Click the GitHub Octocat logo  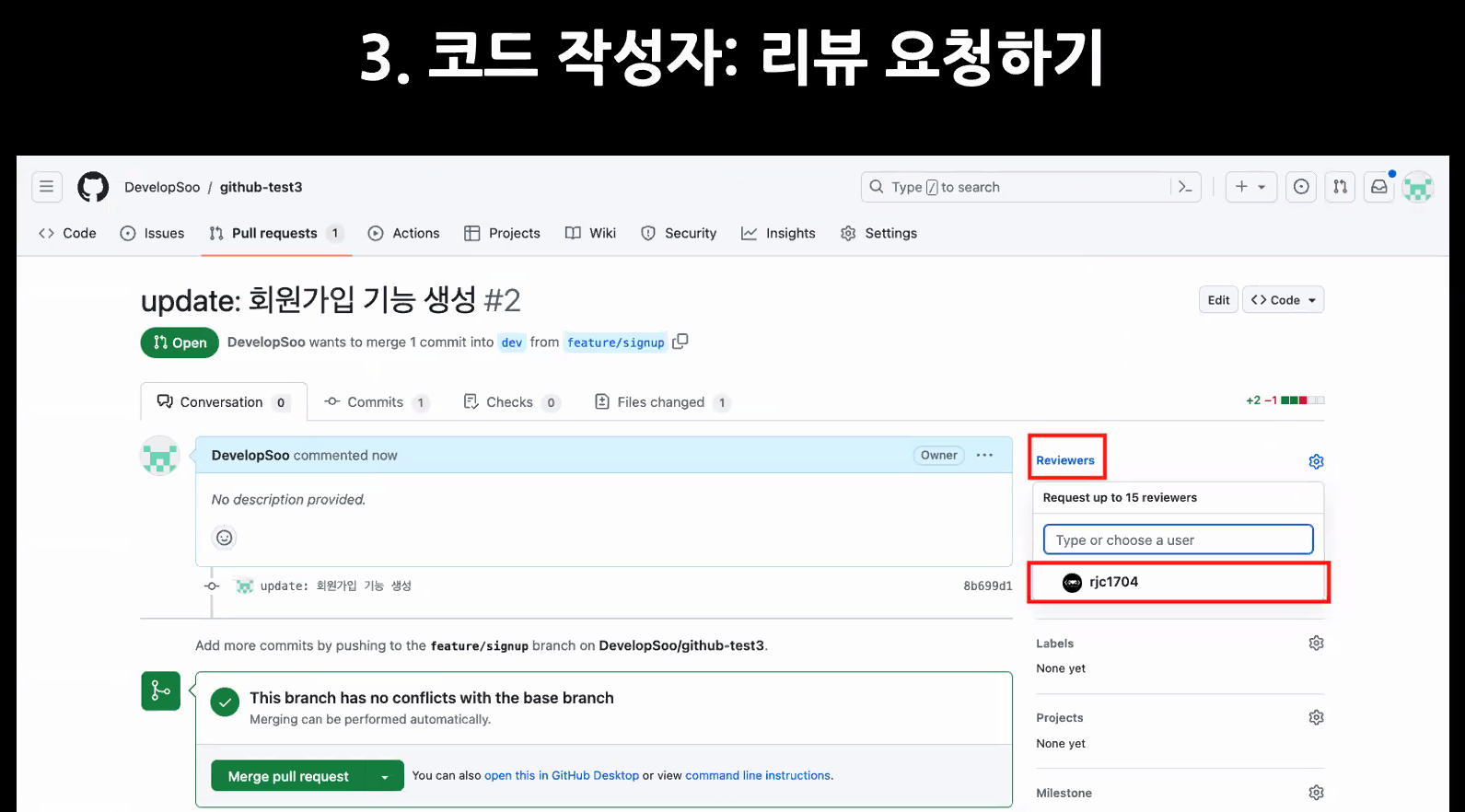tap(93, 187)
